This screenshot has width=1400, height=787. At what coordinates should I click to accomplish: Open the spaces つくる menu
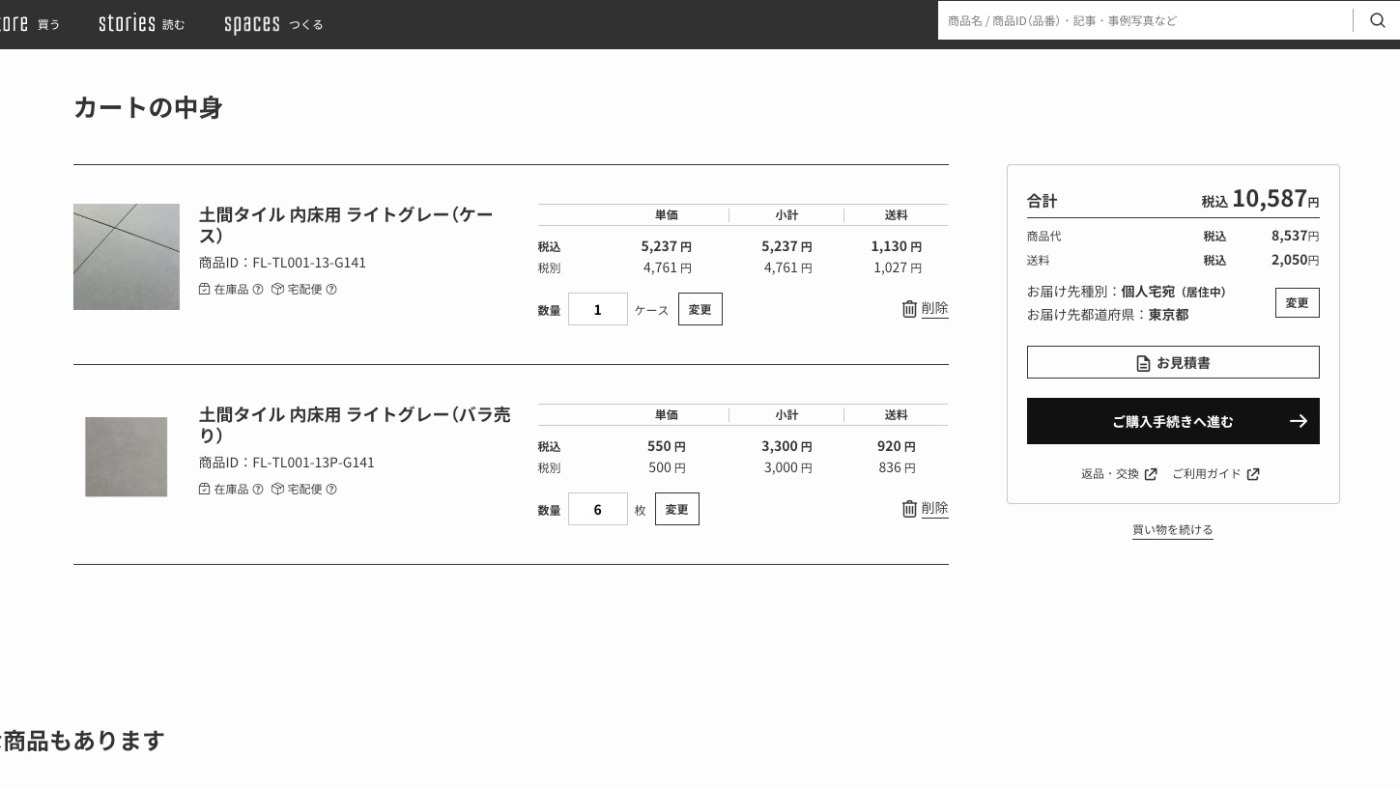tap(273, 24)
